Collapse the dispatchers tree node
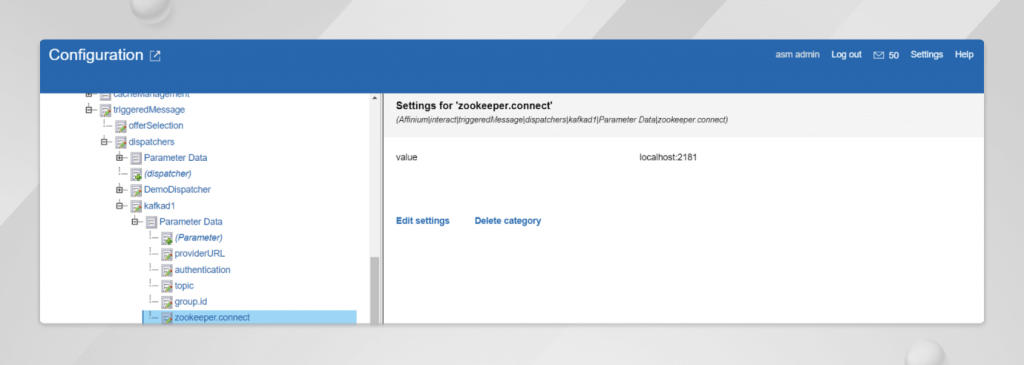 (x=104, y=142)
